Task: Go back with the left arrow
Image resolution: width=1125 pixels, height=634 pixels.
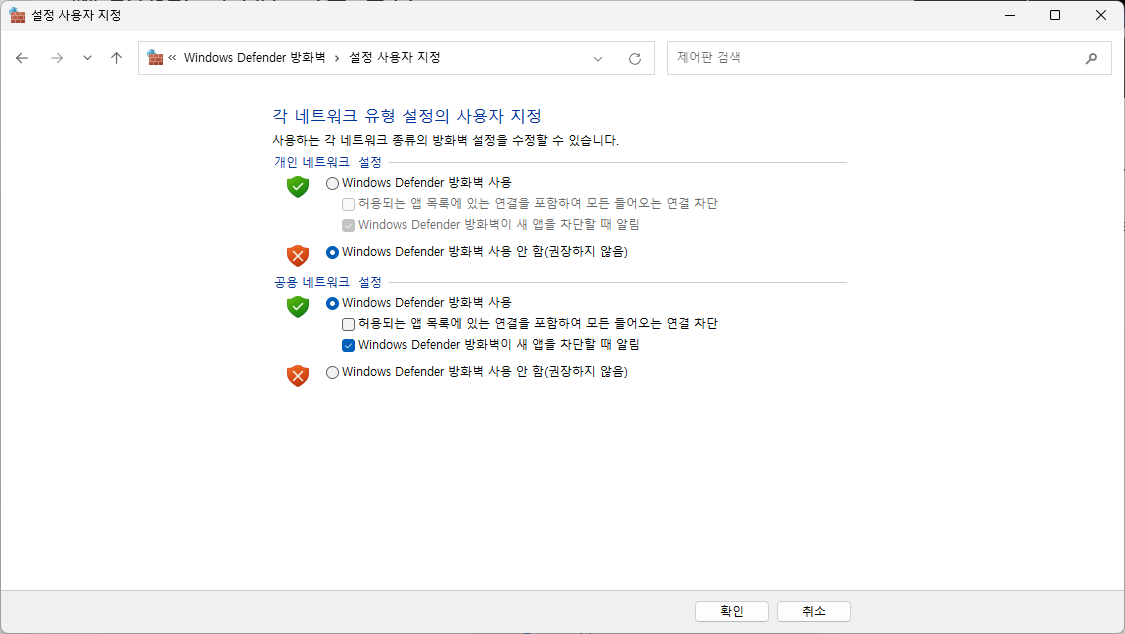Action: pyautogui.click(x=22, y=58)
